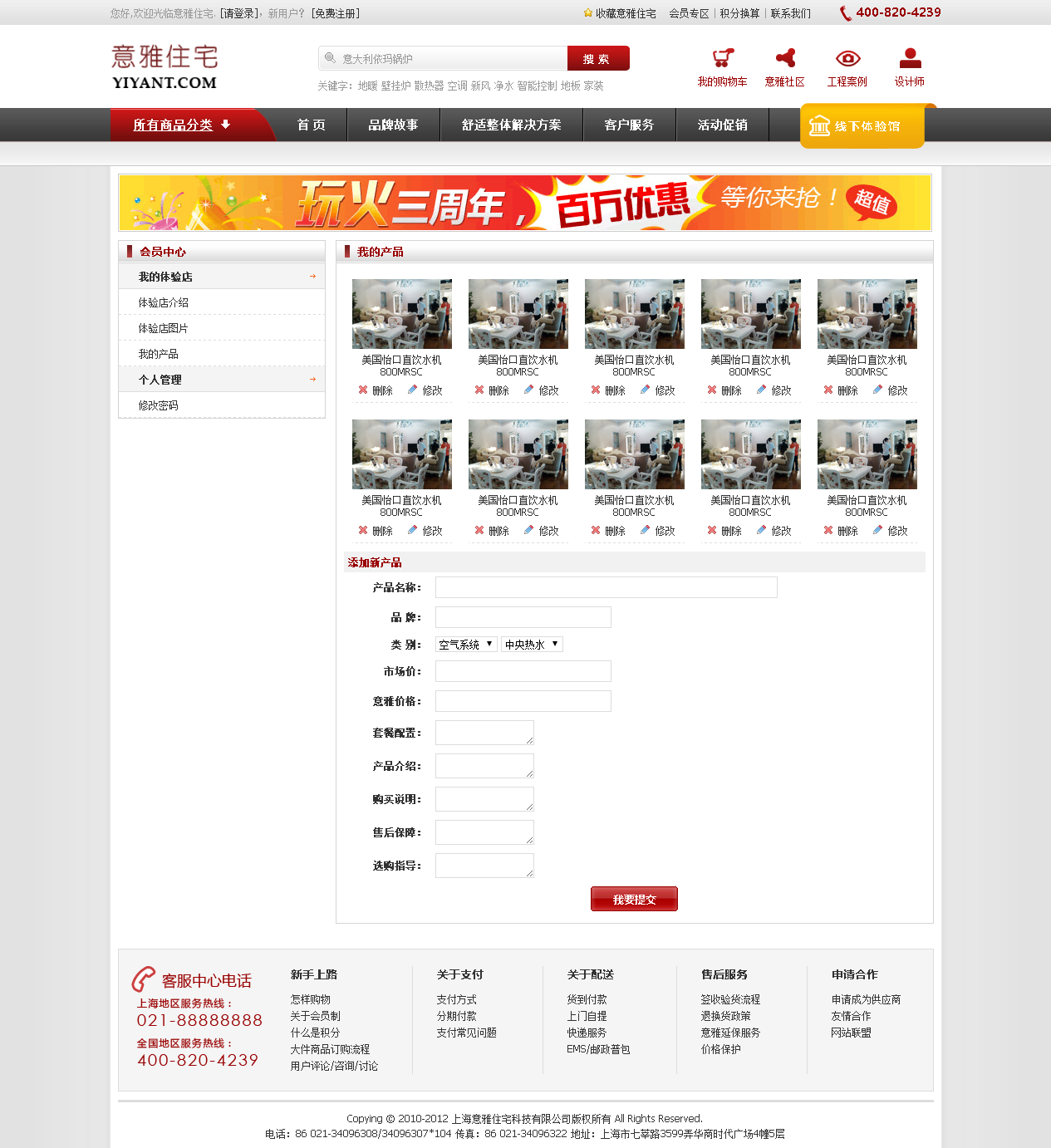Screen dimensions: 1051x1148
Task: Open the 中央热水 subcategory dropdown
Action: pyautogui.click(x=532, y=645)
